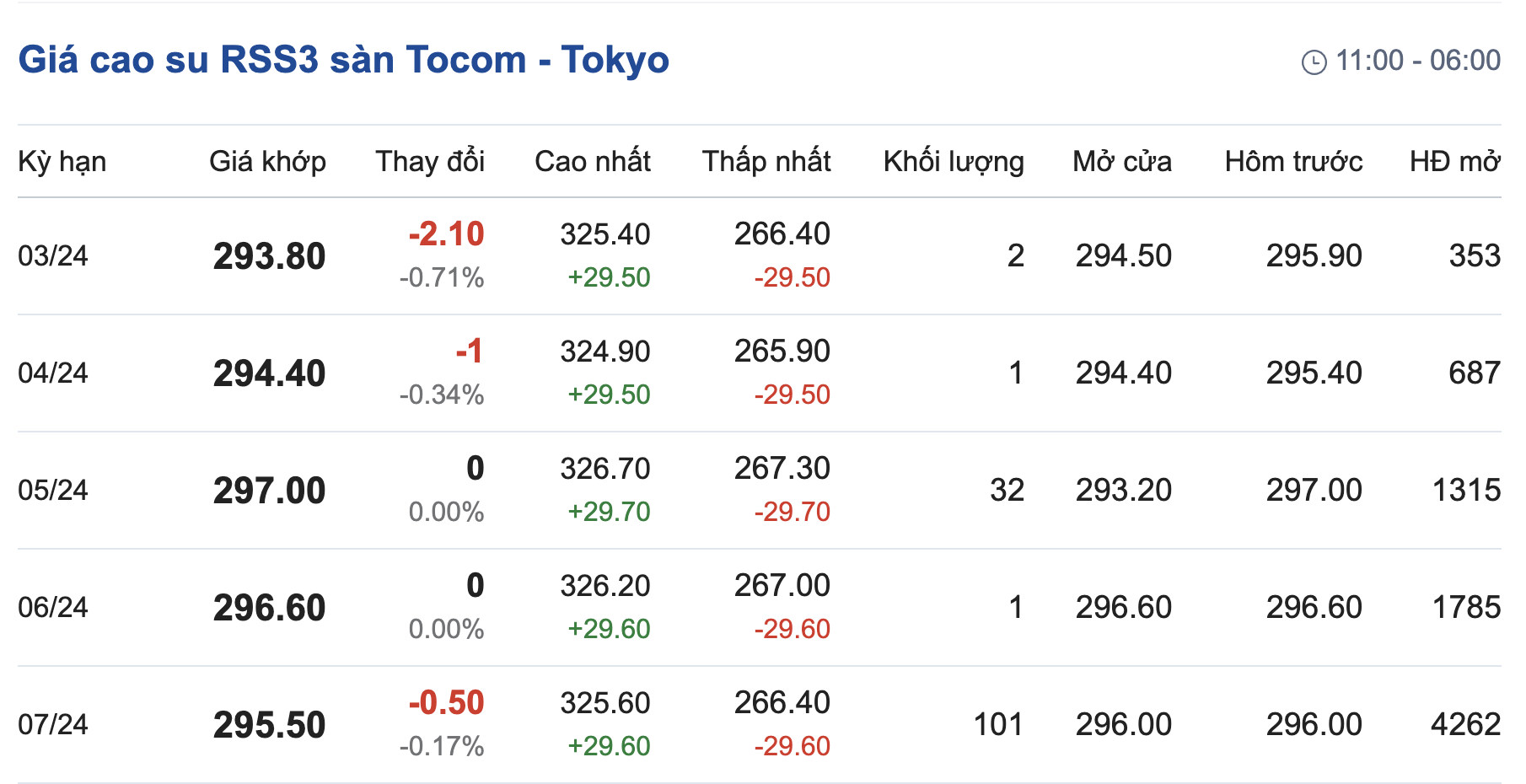Click the 293.80 matched price
This screenshot has width=1526, height=784.
269,256
